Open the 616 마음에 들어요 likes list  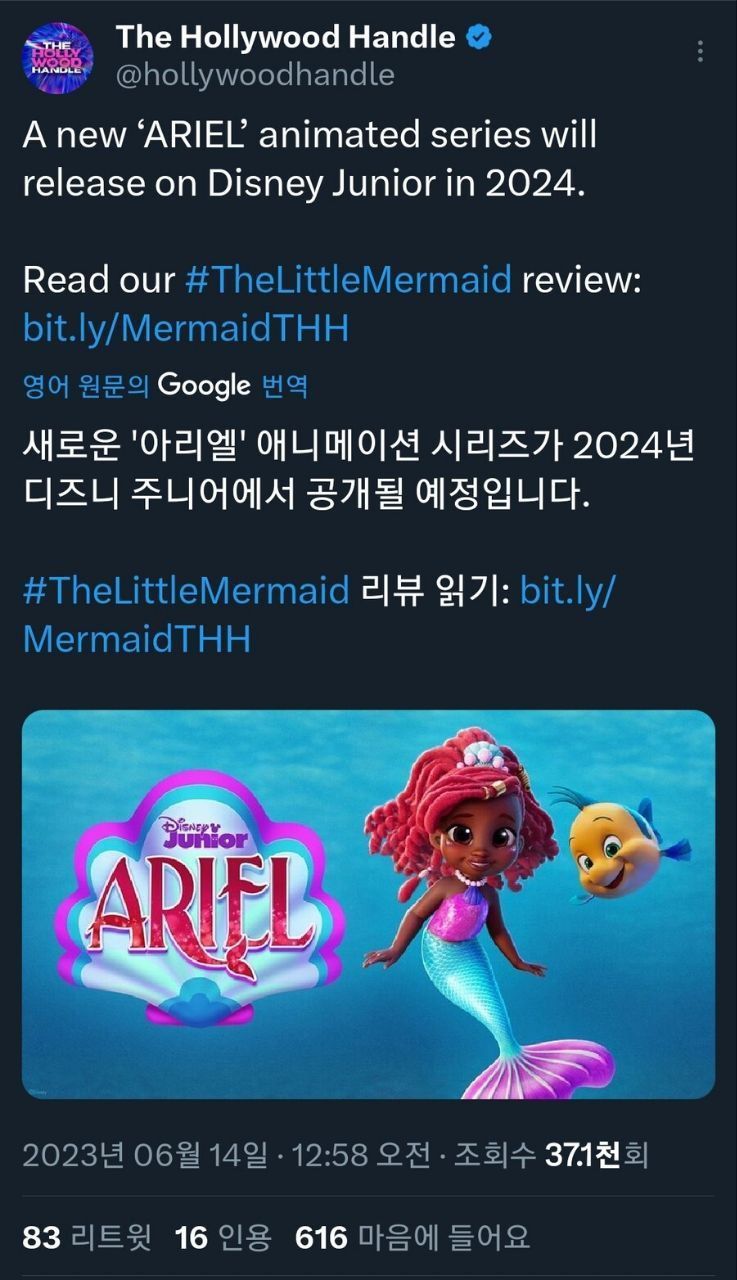tap(412, 1238)
